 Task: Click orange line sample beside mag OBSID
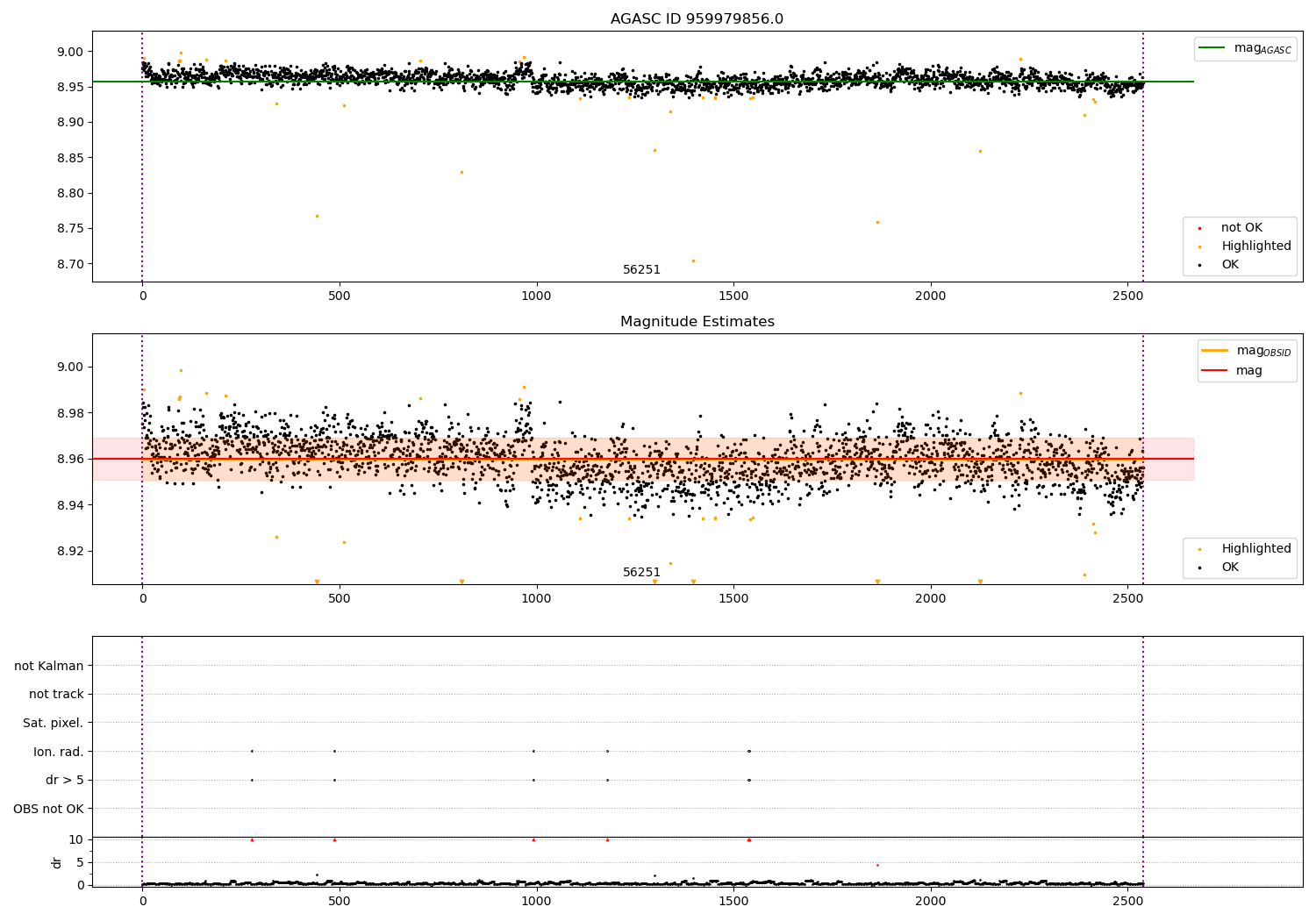tap(1215, 351)
